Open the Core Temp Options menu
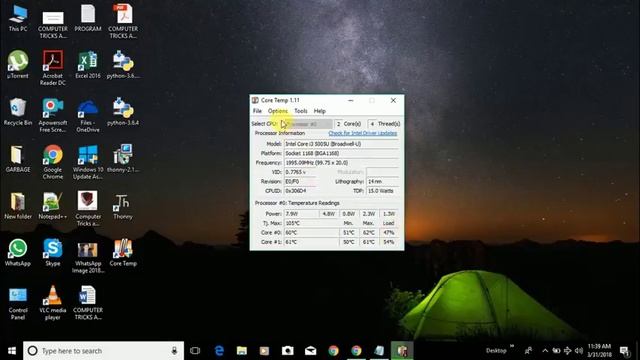The height and width of the screenshot is (360, 640). click(278, 111)
